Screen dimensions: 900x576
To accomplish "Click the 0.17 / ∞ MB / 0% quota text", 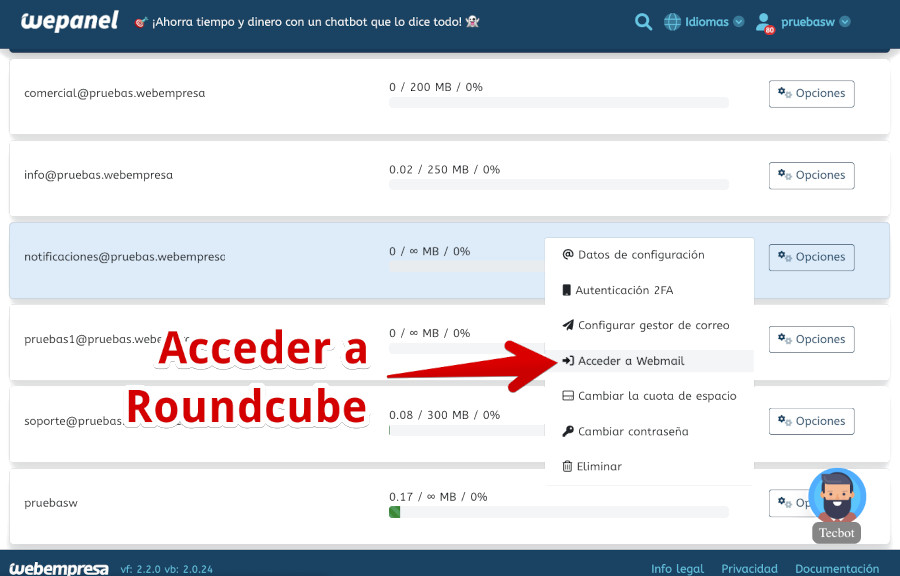I will coord(438,497).
